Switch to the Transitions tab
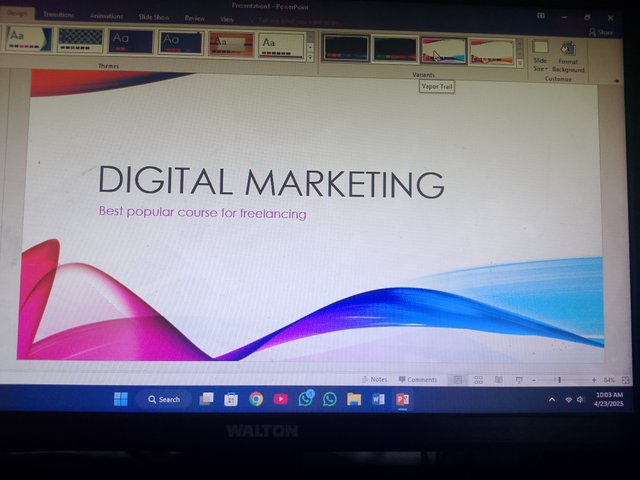Viewport: 640px width, 480px height. point(59,15)
